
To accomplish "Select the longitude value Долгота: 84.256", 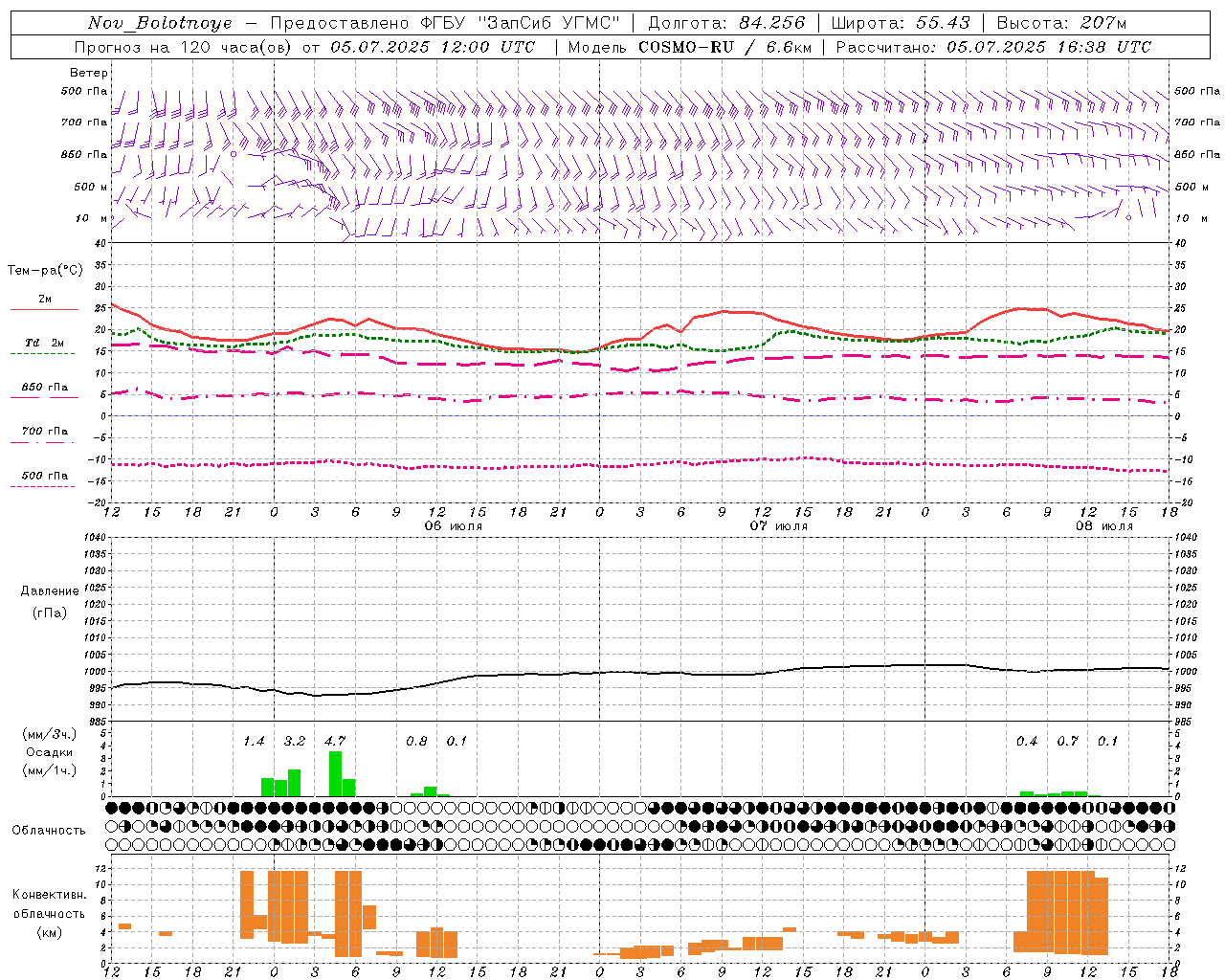I will click(727, 23).
